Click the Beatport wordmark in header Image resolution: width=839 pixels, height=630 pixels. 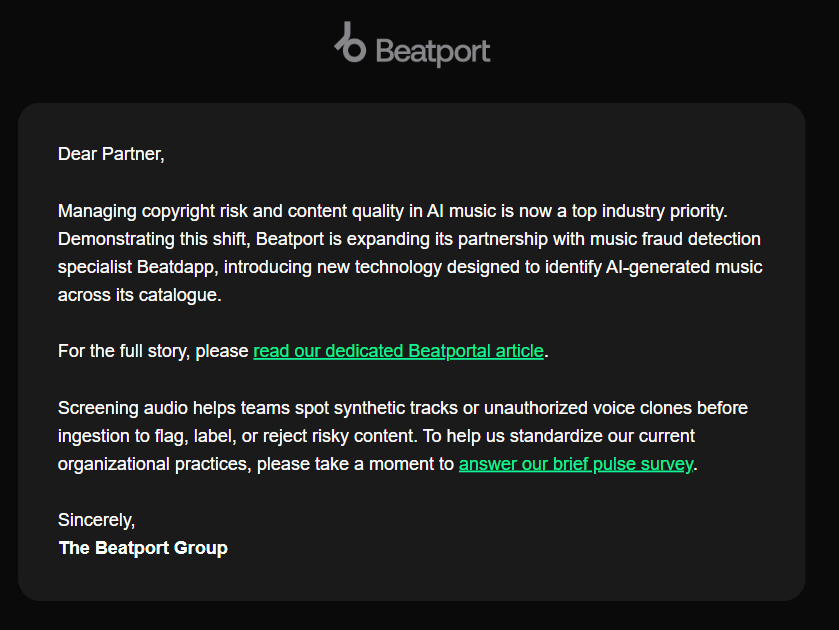pos(433,52)
